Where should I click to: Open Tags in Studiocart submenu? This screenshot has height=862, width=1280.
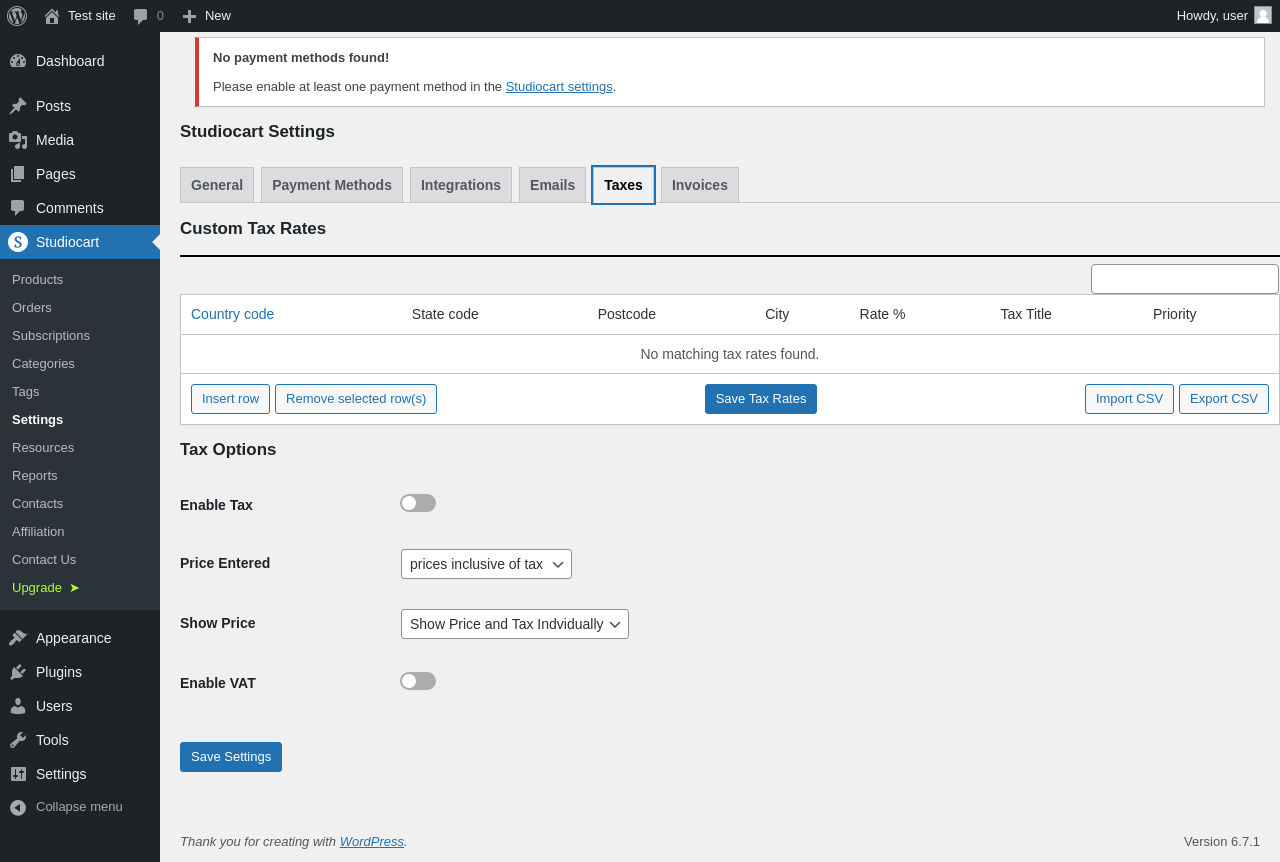click(x=26, y=392)
